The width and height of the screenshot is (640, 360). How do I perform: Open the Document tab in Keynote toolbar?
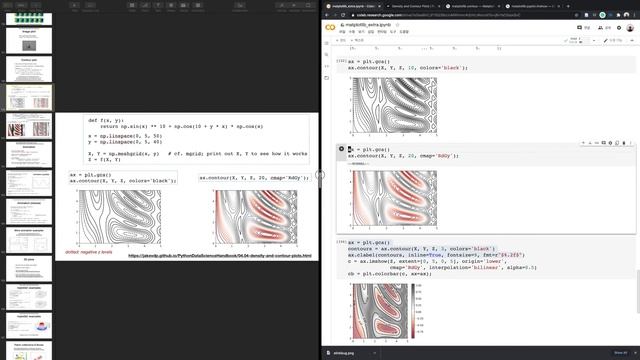(309, 6)
